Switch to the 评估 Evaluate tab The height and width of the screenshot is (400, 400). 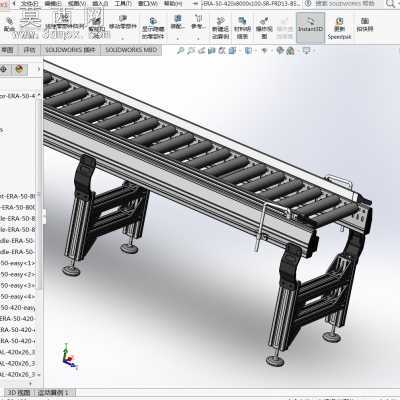click(x=29, y=50)
